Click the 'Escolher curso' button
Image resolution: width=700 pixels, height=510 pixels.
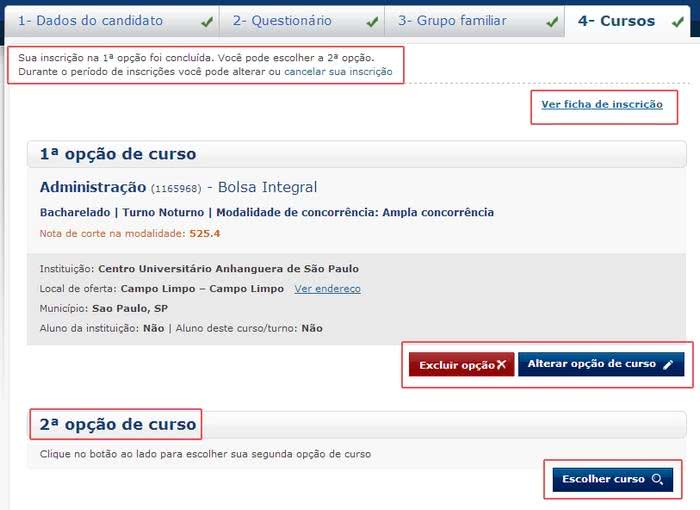(x=612, y=479)
